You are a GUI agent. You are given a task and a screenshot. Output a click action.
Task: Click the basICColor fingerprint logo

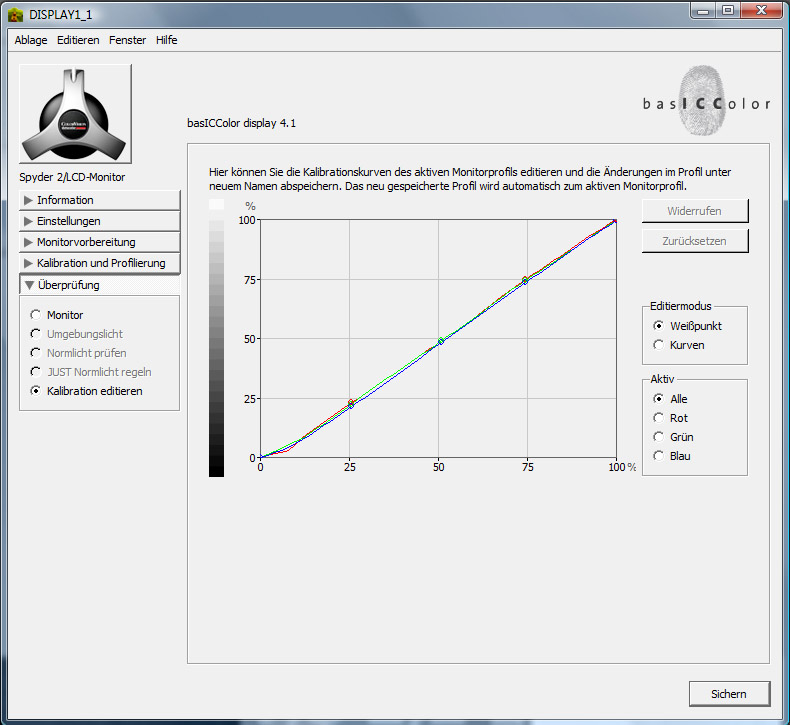click(706, 101)
